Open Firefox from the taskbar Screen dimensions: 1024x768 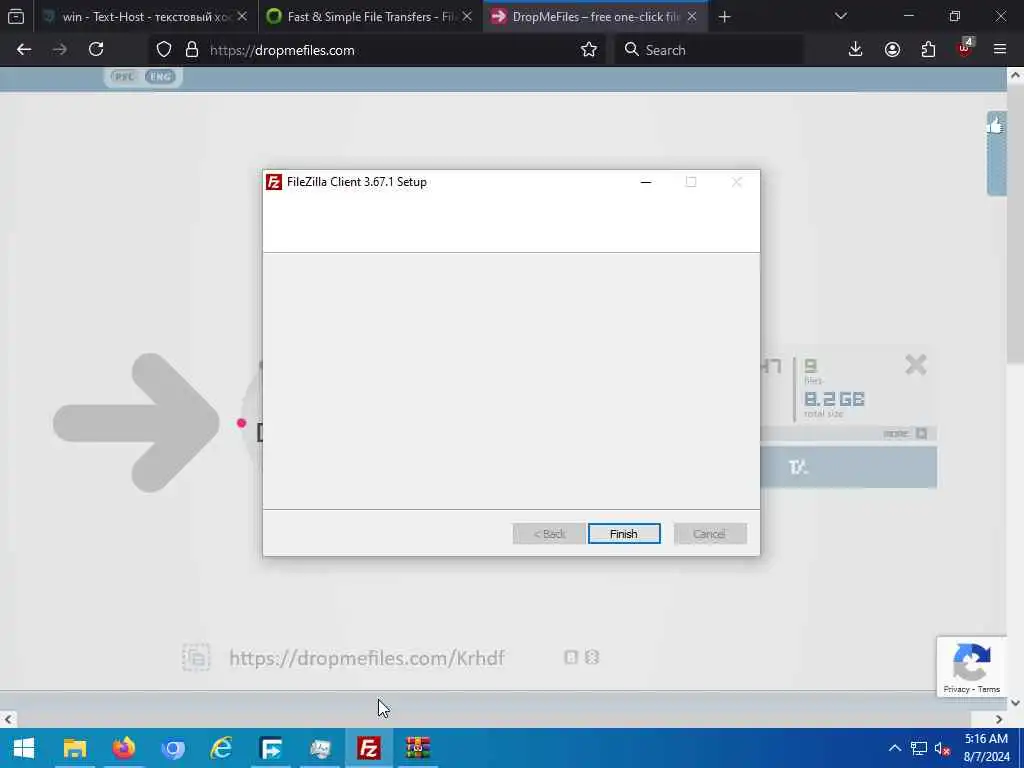pyautogui.click(x=123, y=748)
